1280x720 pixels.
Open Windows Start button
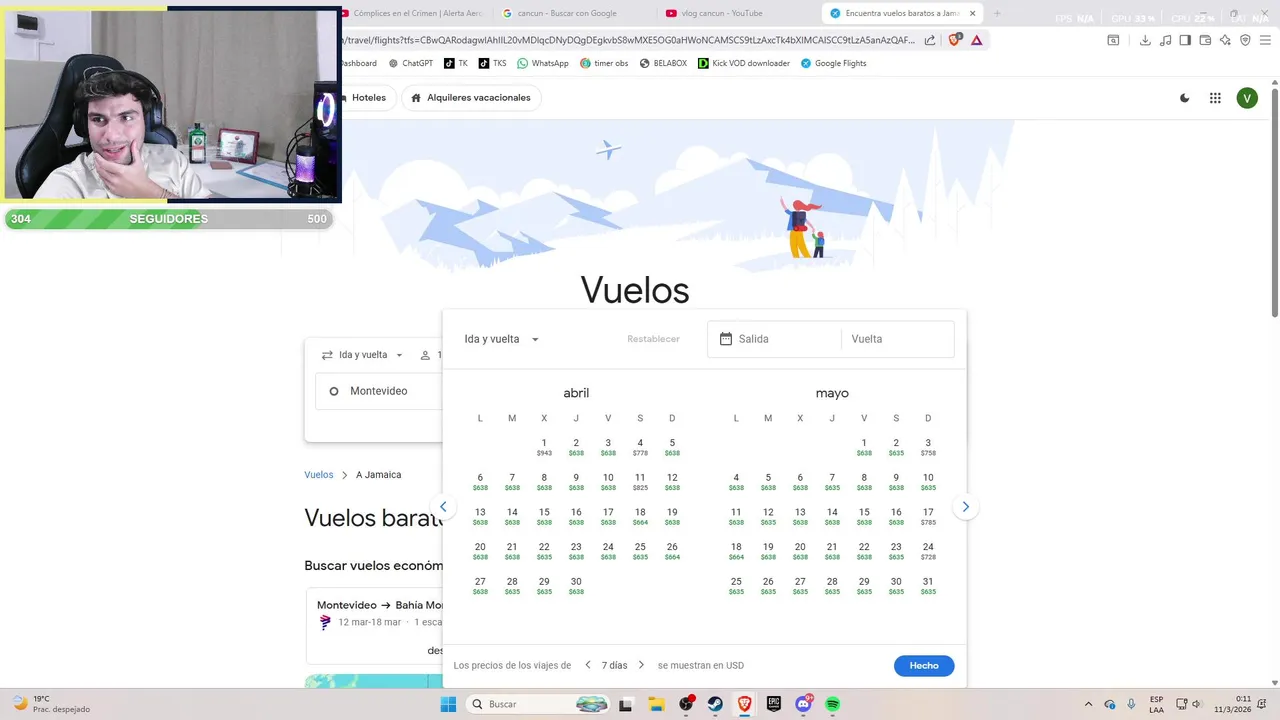coord(448,704)
